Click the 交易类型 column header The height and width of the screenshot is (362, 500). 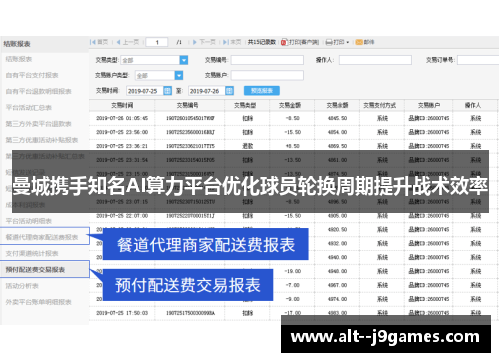[x=245, y=105]
